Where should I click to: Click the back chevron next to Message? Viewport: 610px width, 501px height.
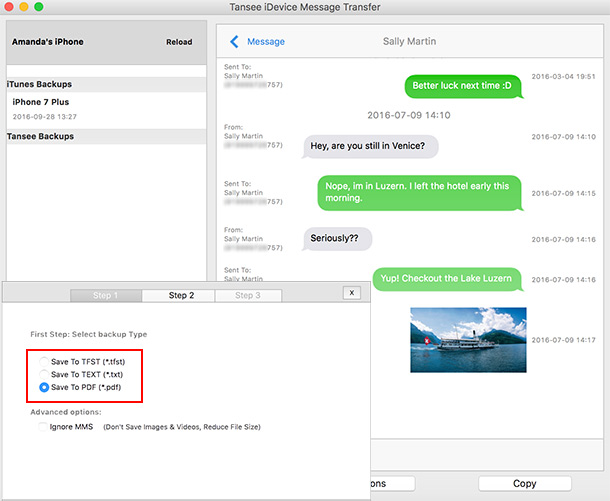[235, 42]
